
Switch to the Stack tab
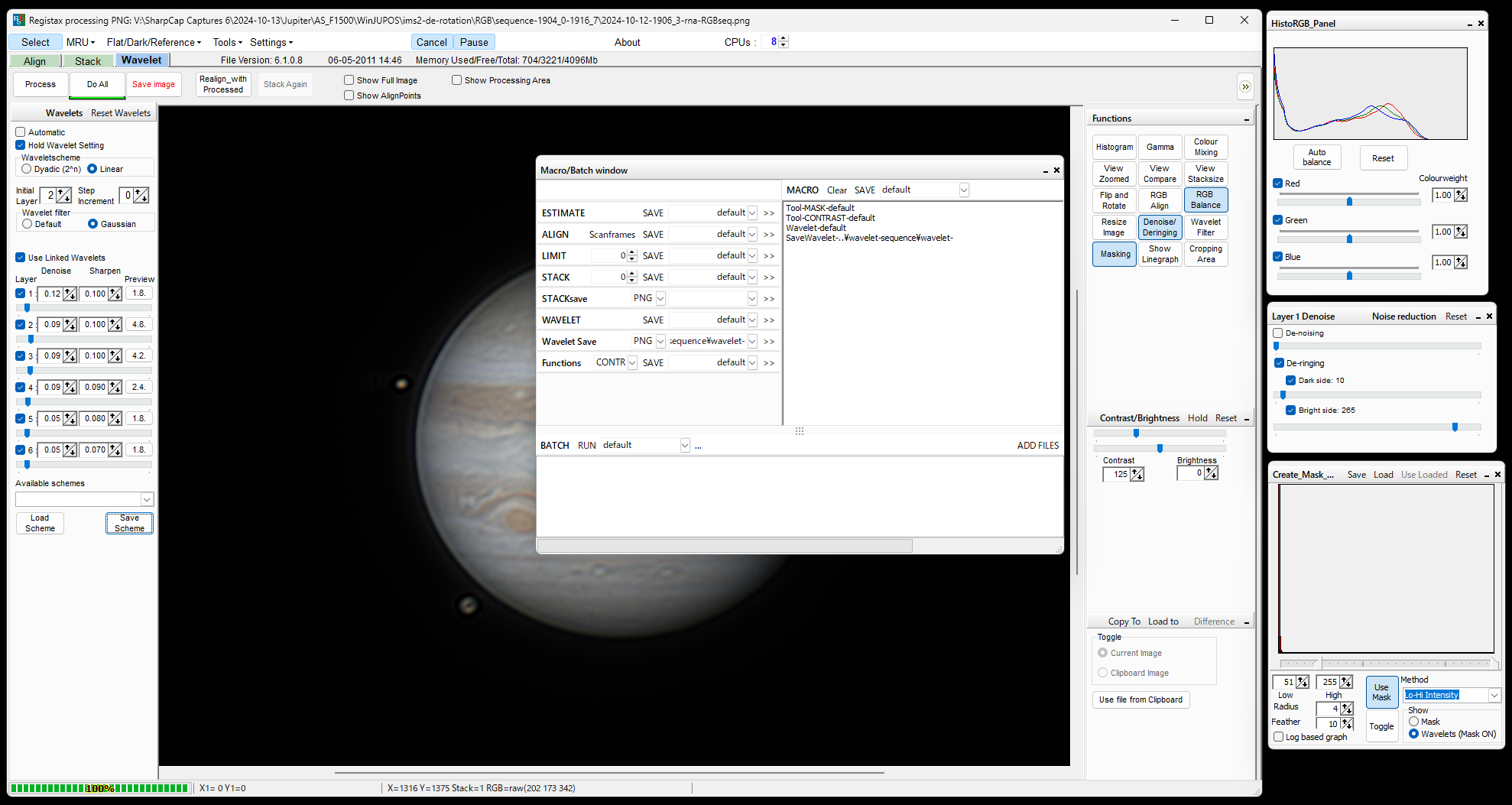pos(88,61)
